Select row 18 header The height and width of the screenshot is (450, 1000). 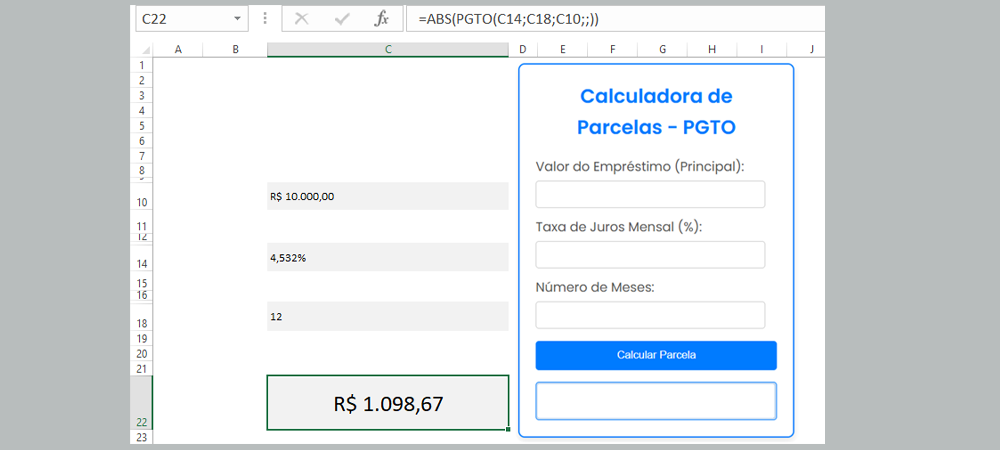[142, 316]
